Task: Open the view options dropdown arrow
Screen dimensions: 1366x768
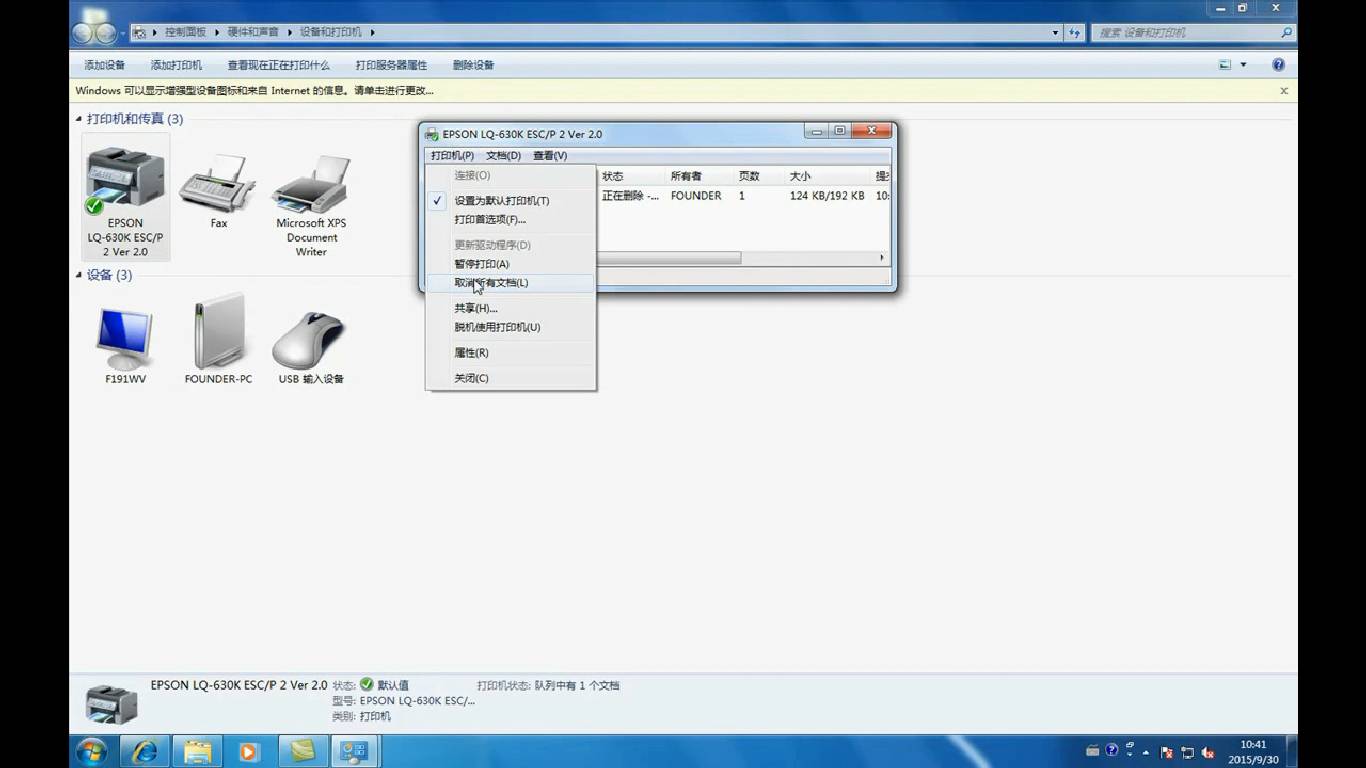Action: tap(1243, 65)
